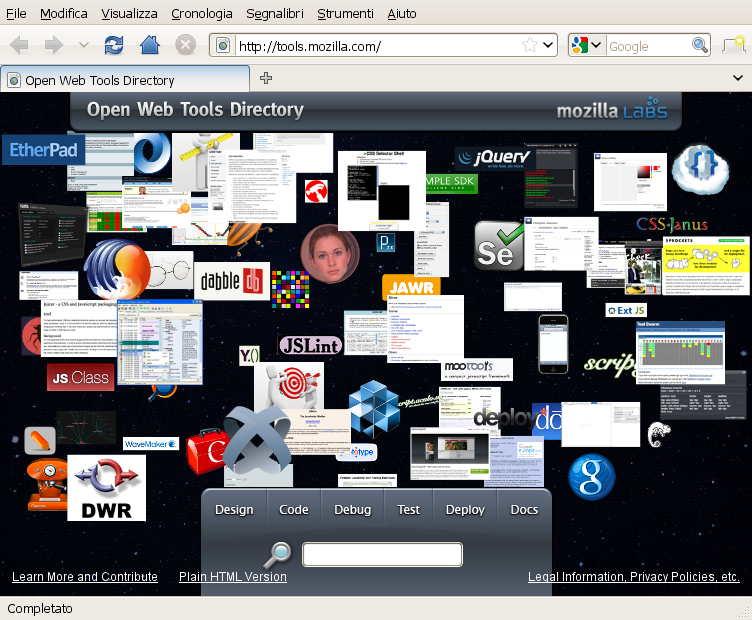Filter tools by Code category
752x620 pixels.
point(294,509)
